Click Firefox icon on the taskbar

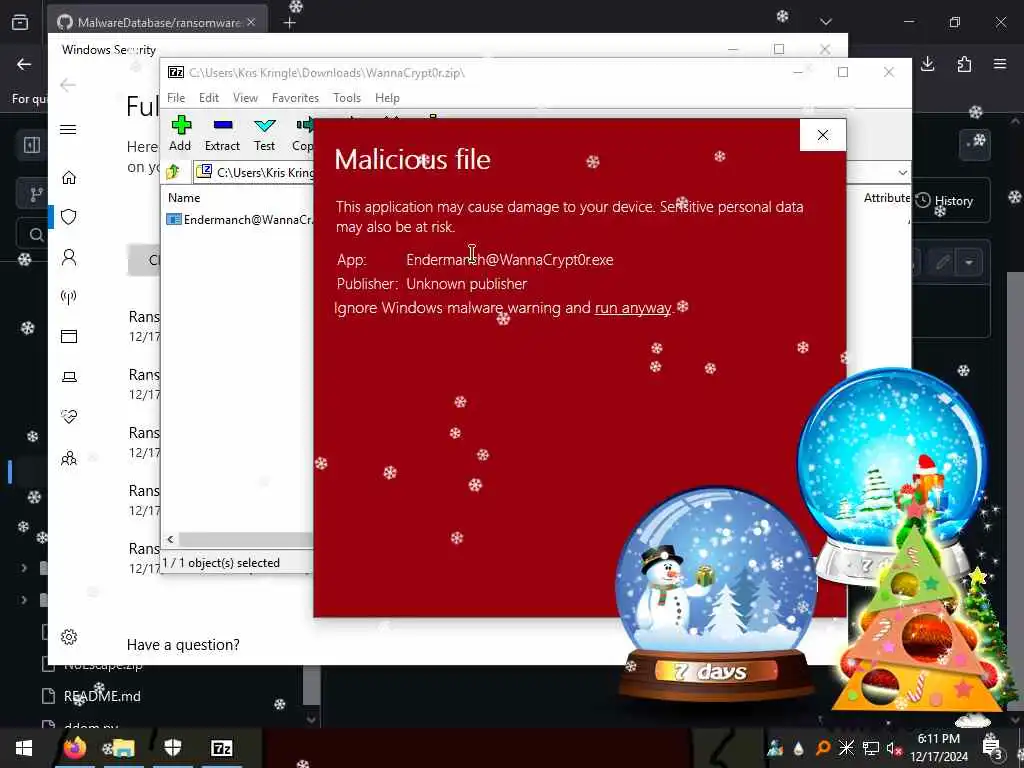point(75,748)
